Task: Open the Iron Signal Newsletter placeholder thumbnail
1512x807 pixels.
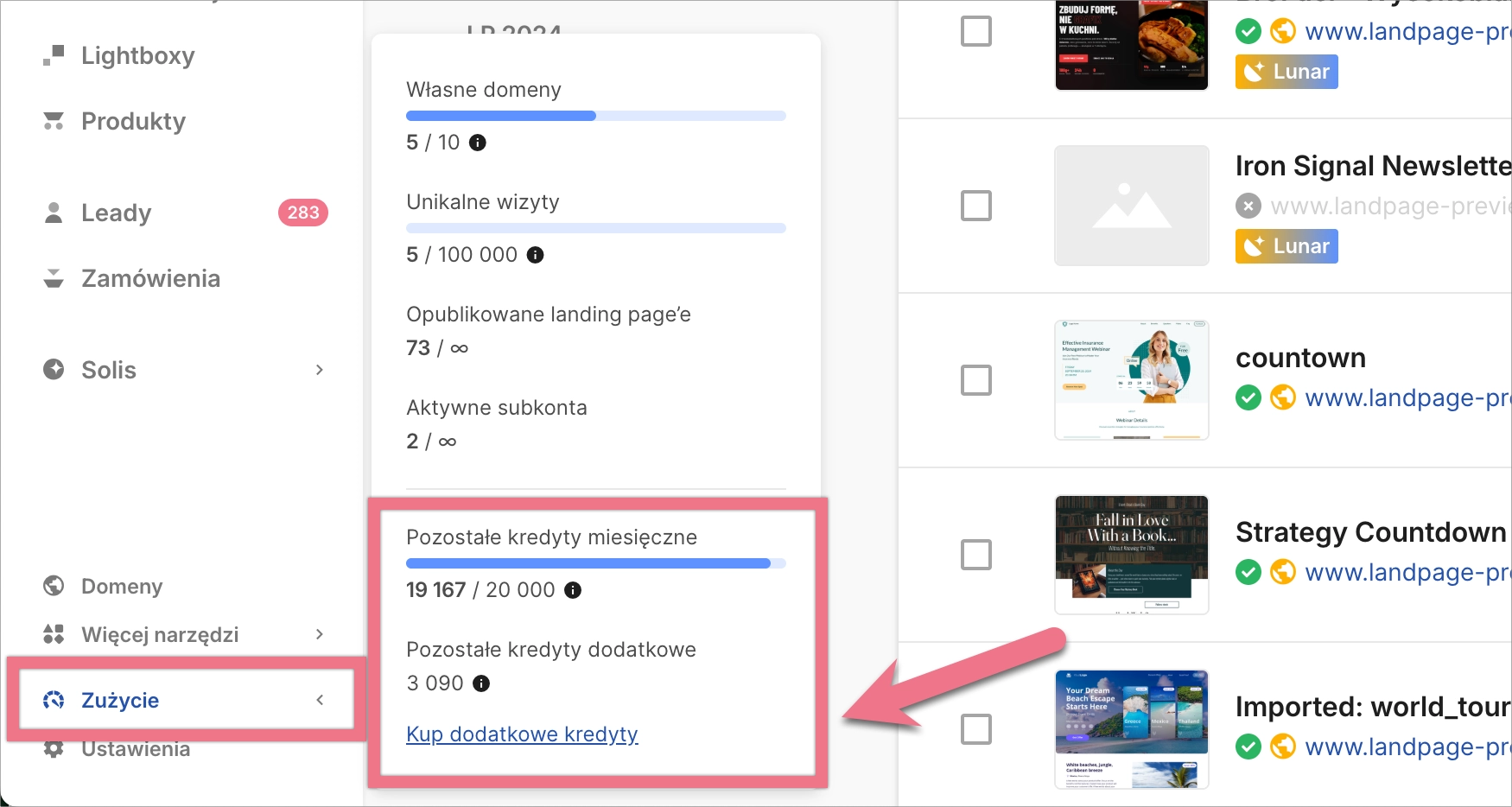Action: 1132,206
